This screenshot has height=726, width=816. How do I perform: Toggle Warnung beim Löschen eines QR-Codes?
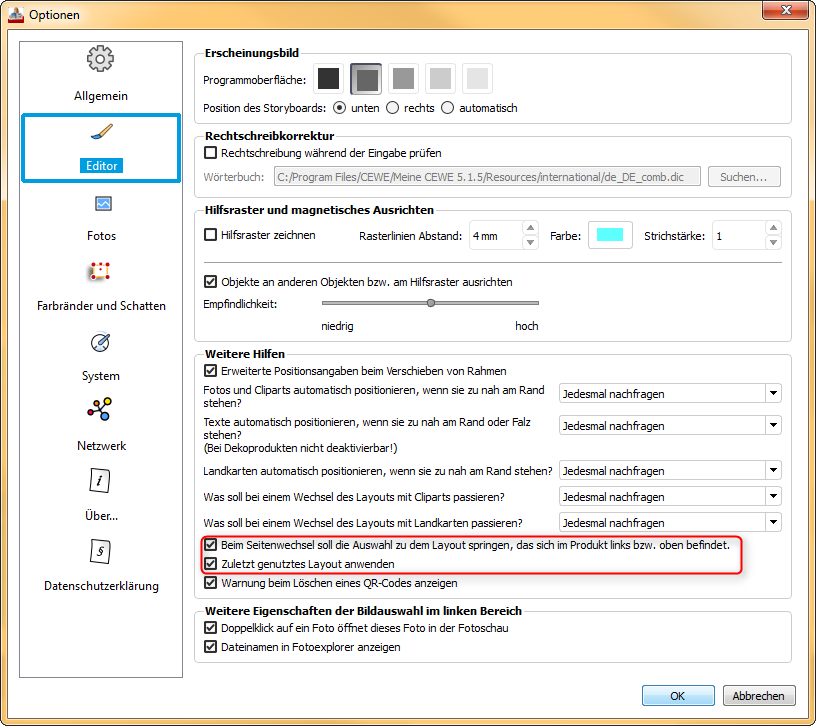point(210,582)
